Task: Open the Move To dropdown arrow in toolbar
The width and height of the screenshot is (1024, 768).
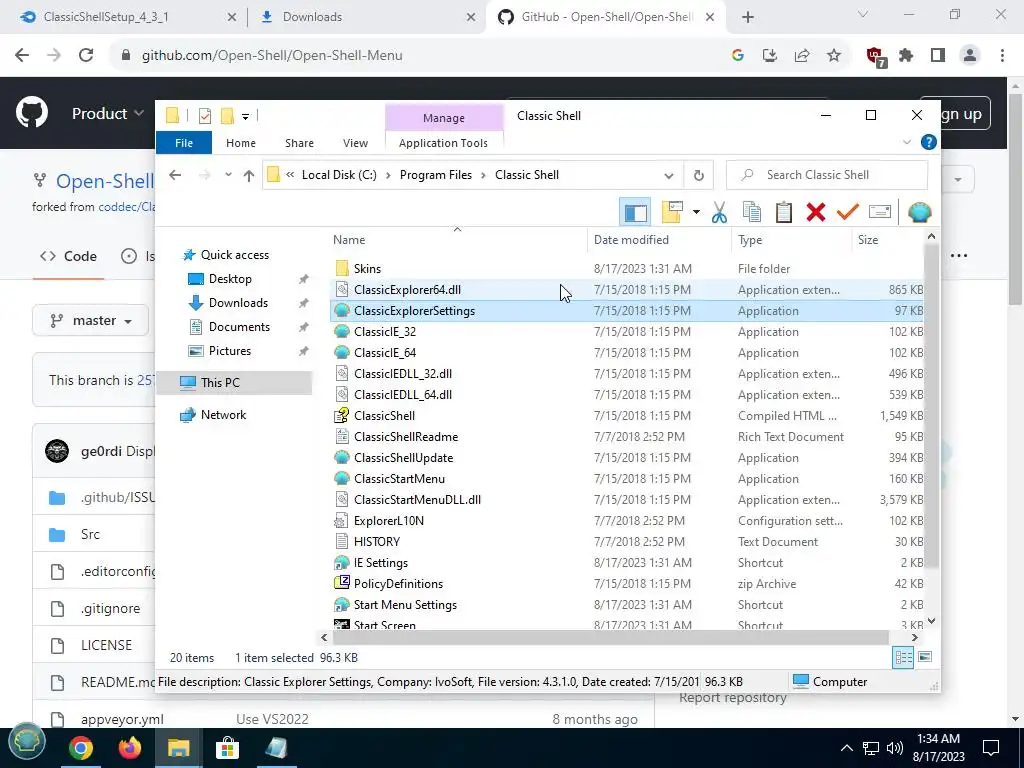Action: 696,212
